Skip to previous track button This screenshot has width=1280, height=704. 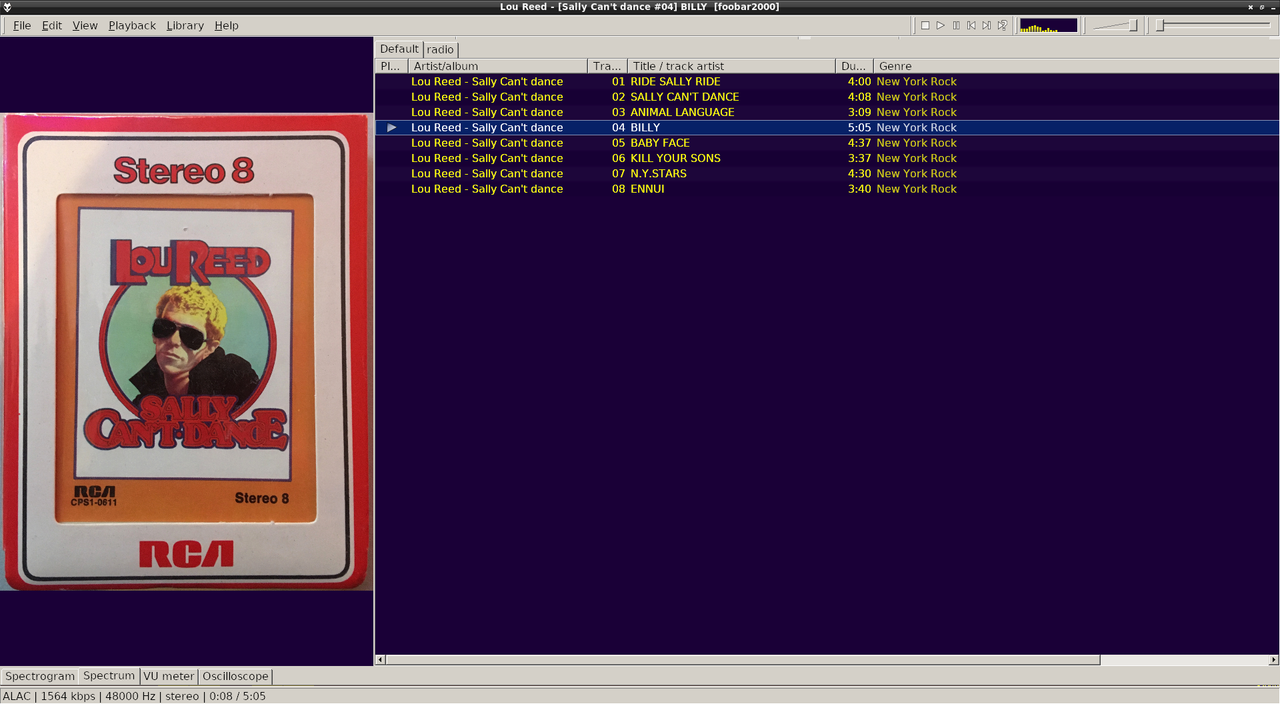pos(971,25)
